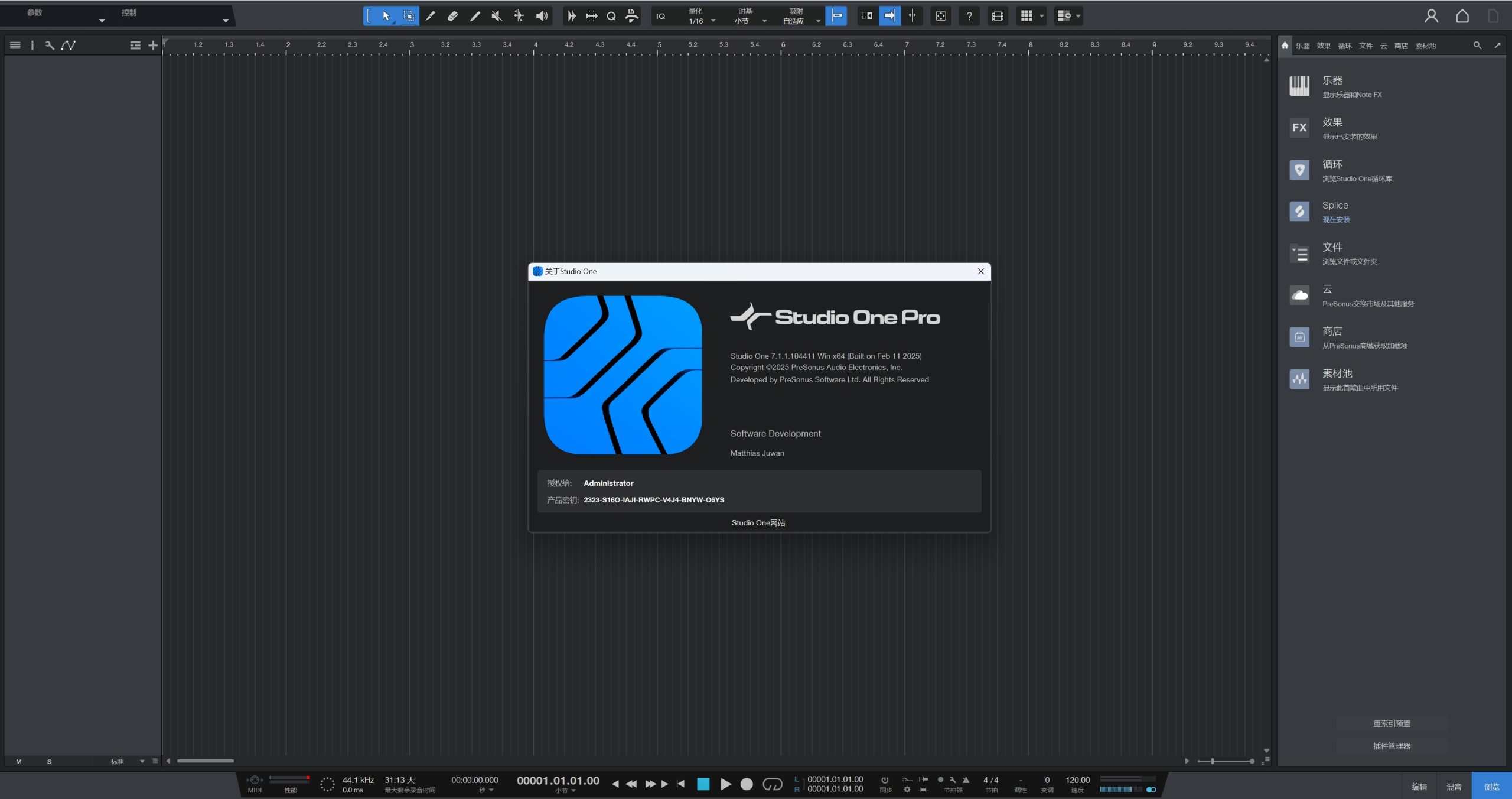Toggle show automation curve icon

(69, 46)
